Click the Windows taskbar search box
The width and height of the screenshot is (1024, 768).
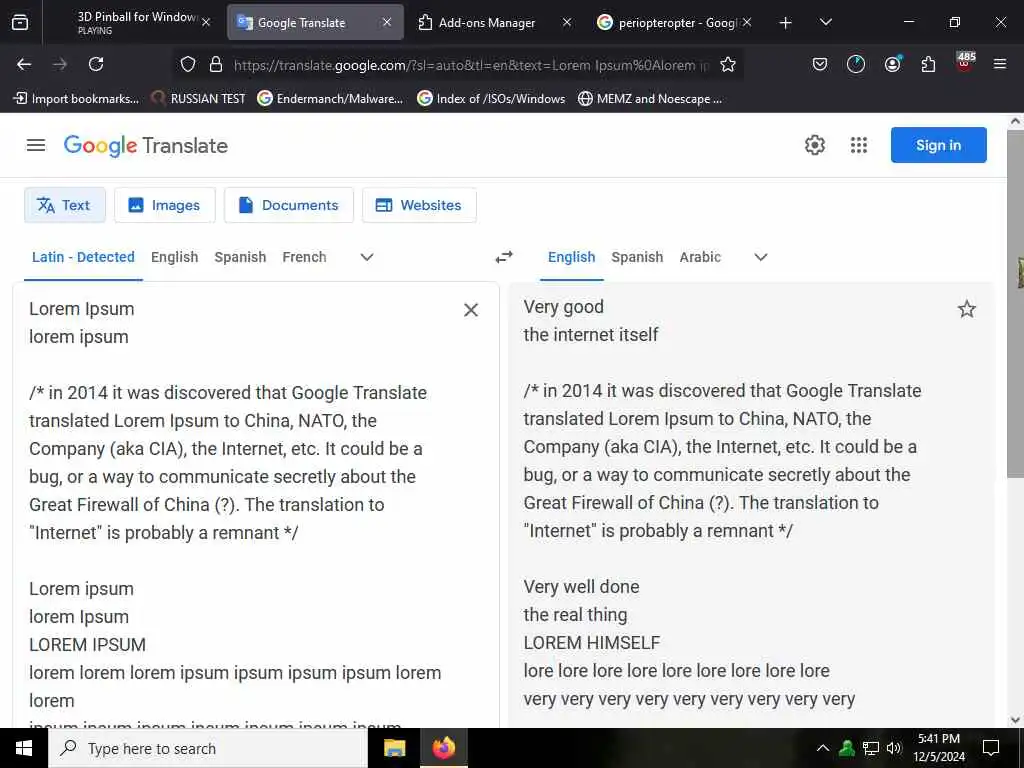(208, 748)
